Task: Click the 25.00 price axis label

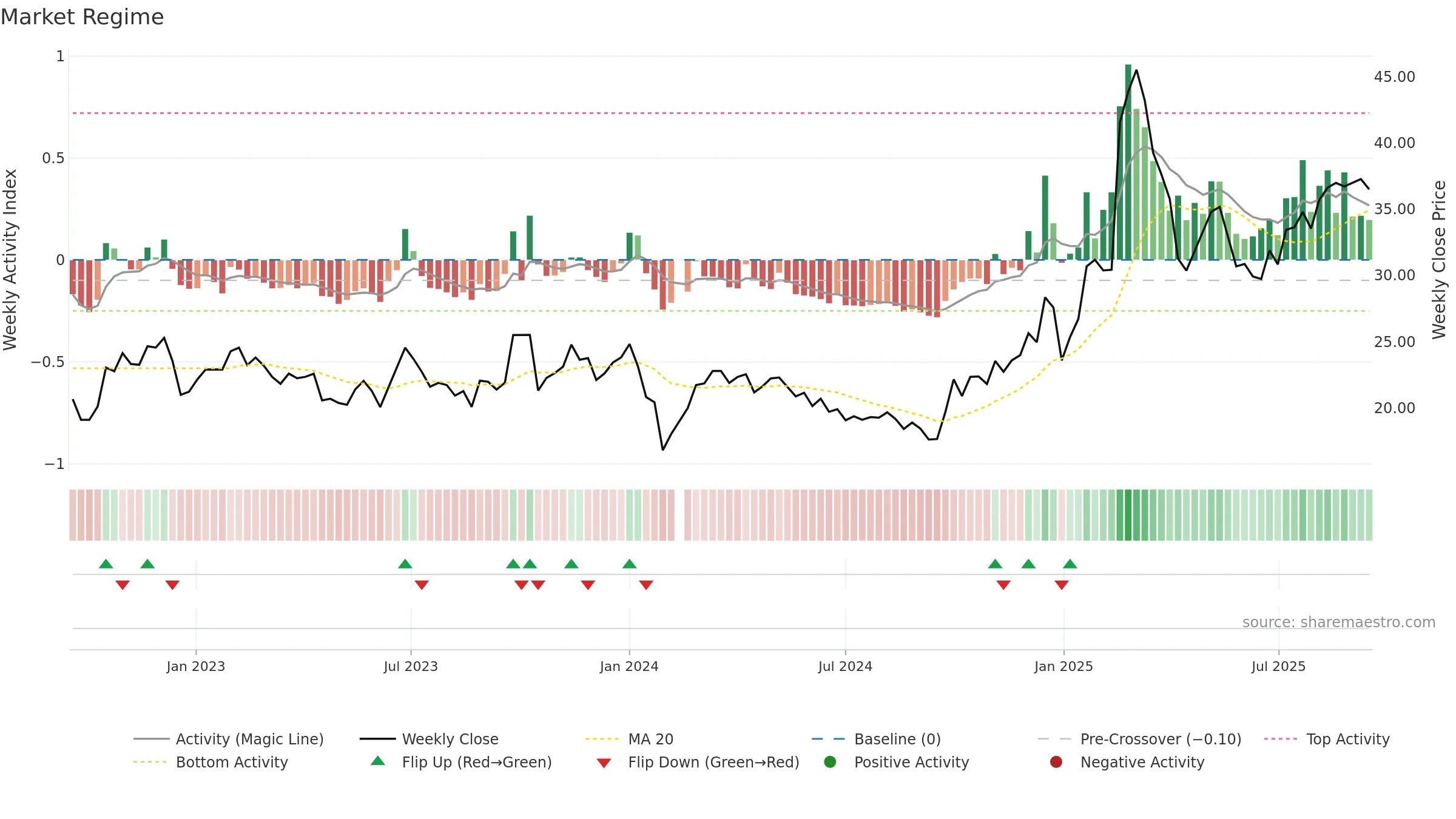Action: 1394,342
